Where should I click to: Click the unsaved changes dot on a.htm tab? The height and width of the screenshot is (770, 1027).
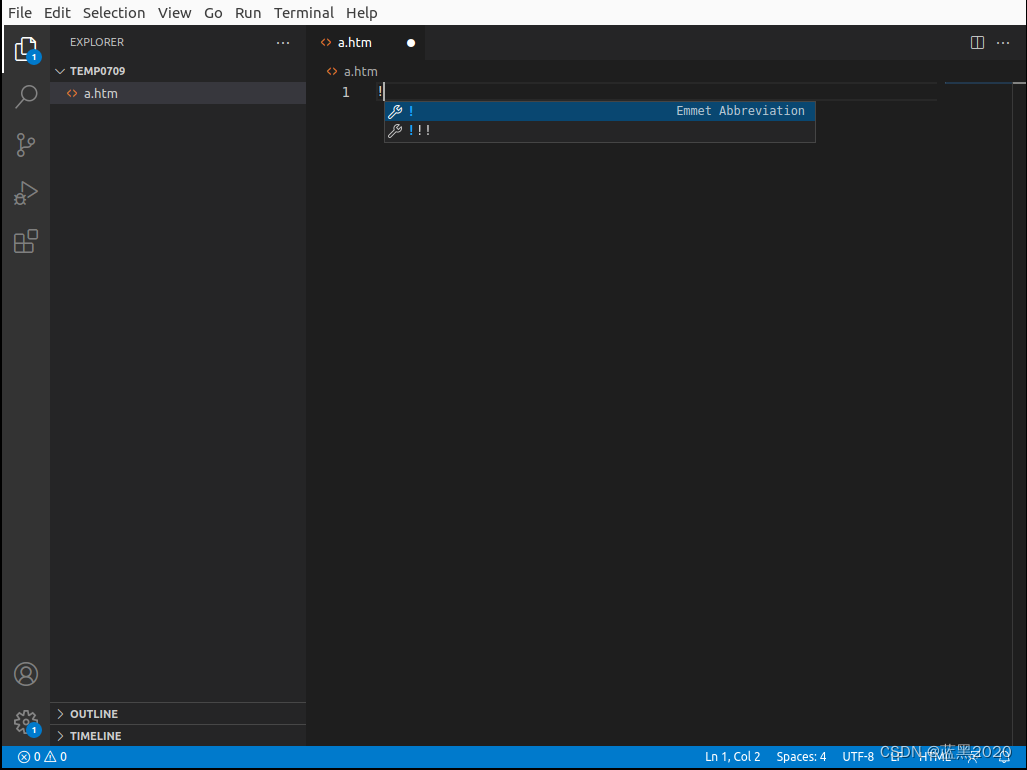click(x=410, y=42)
